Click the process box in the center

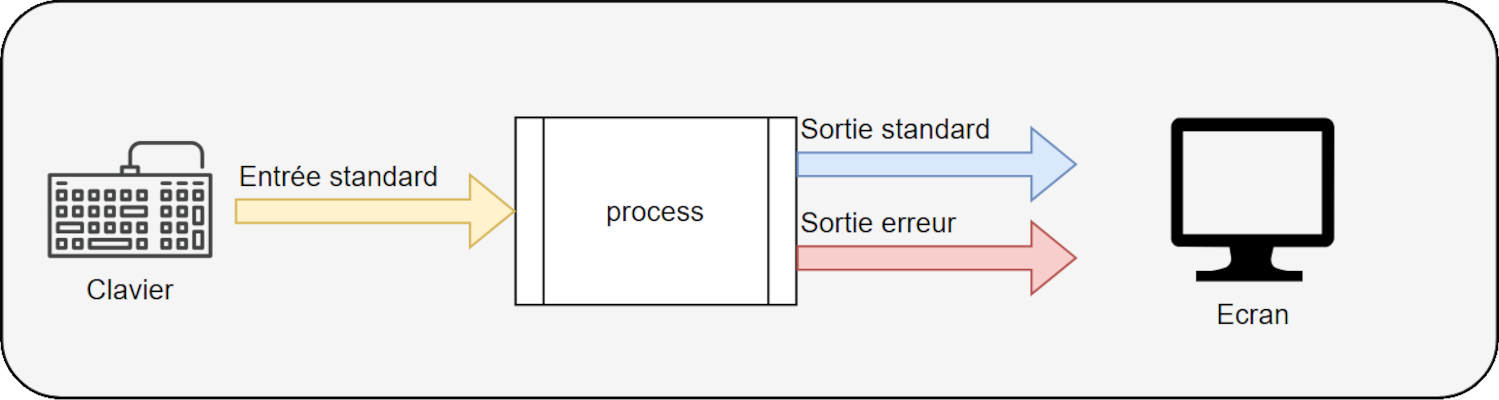tap(656, 211)
